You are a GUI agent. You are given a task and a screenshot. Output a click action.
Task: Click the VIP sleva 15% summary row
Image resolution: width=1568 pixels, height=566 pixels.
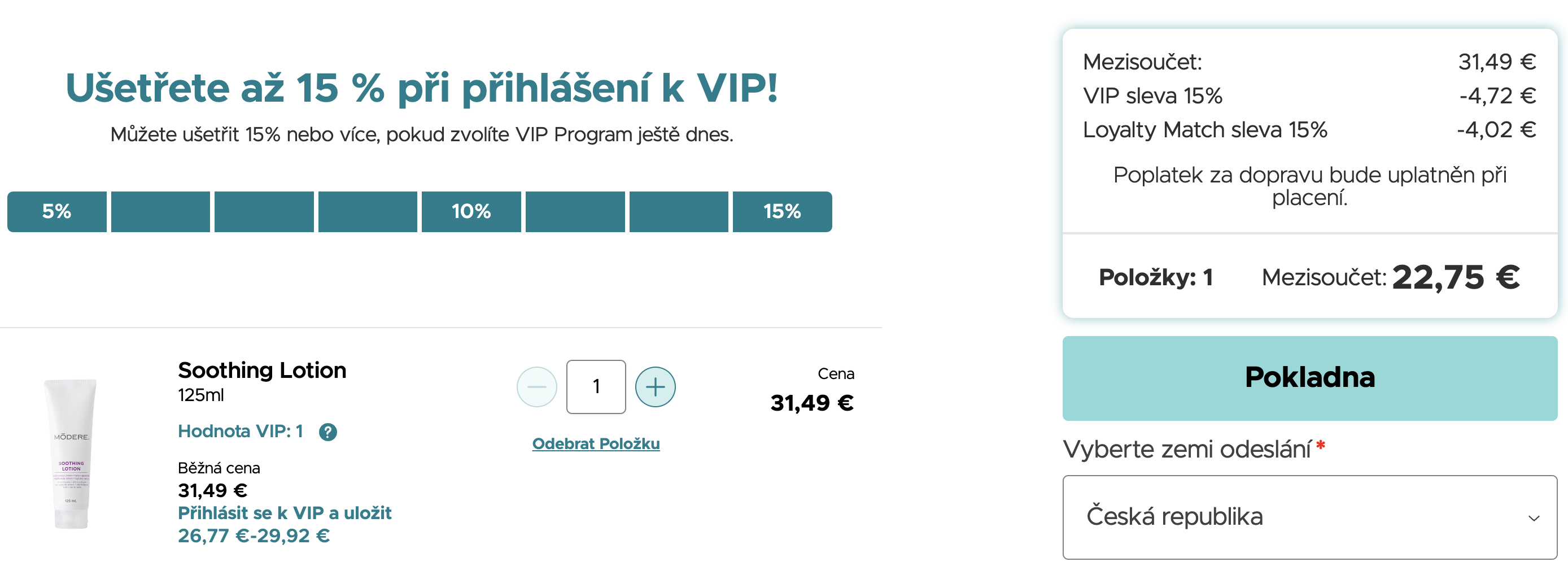[1152, 95]
